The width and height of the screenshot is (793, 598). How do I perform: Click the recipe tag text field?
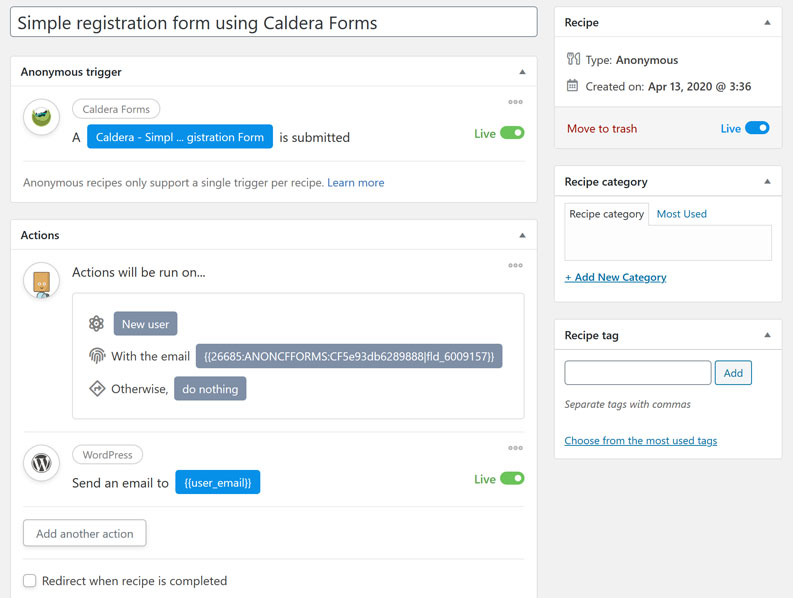click(x=638, y=373)
